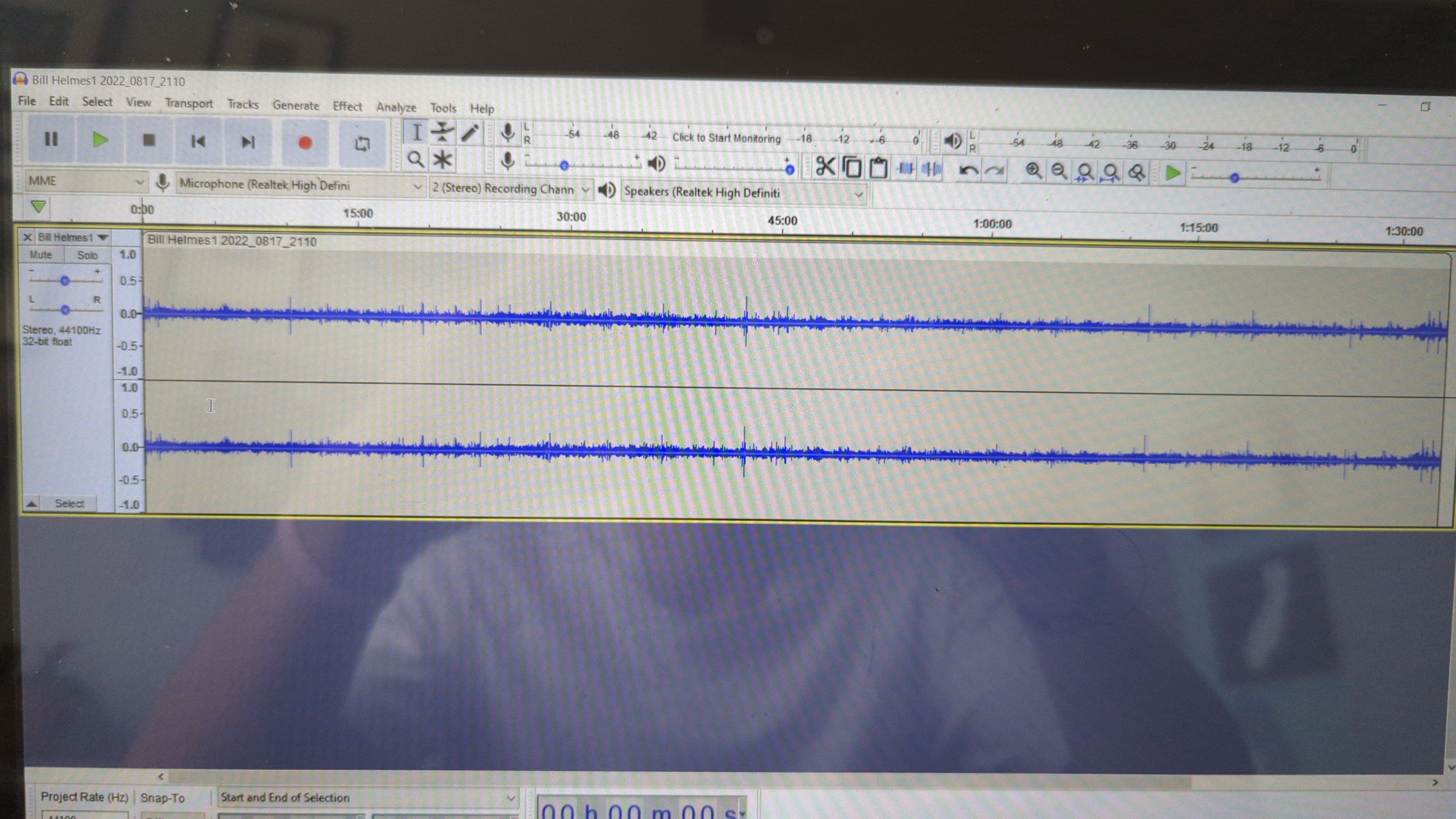1456x819 pixels.
Task: Open the Tools menu
Action: pyautogui.click(x=443, y=108)
